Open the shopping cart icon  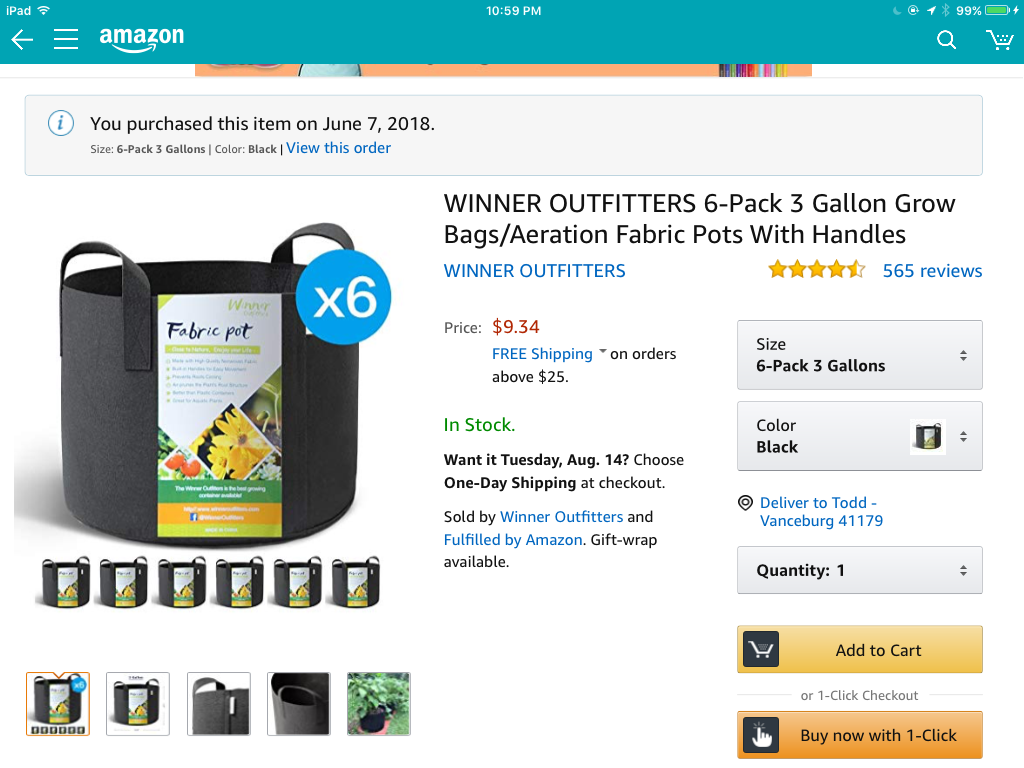999,40
